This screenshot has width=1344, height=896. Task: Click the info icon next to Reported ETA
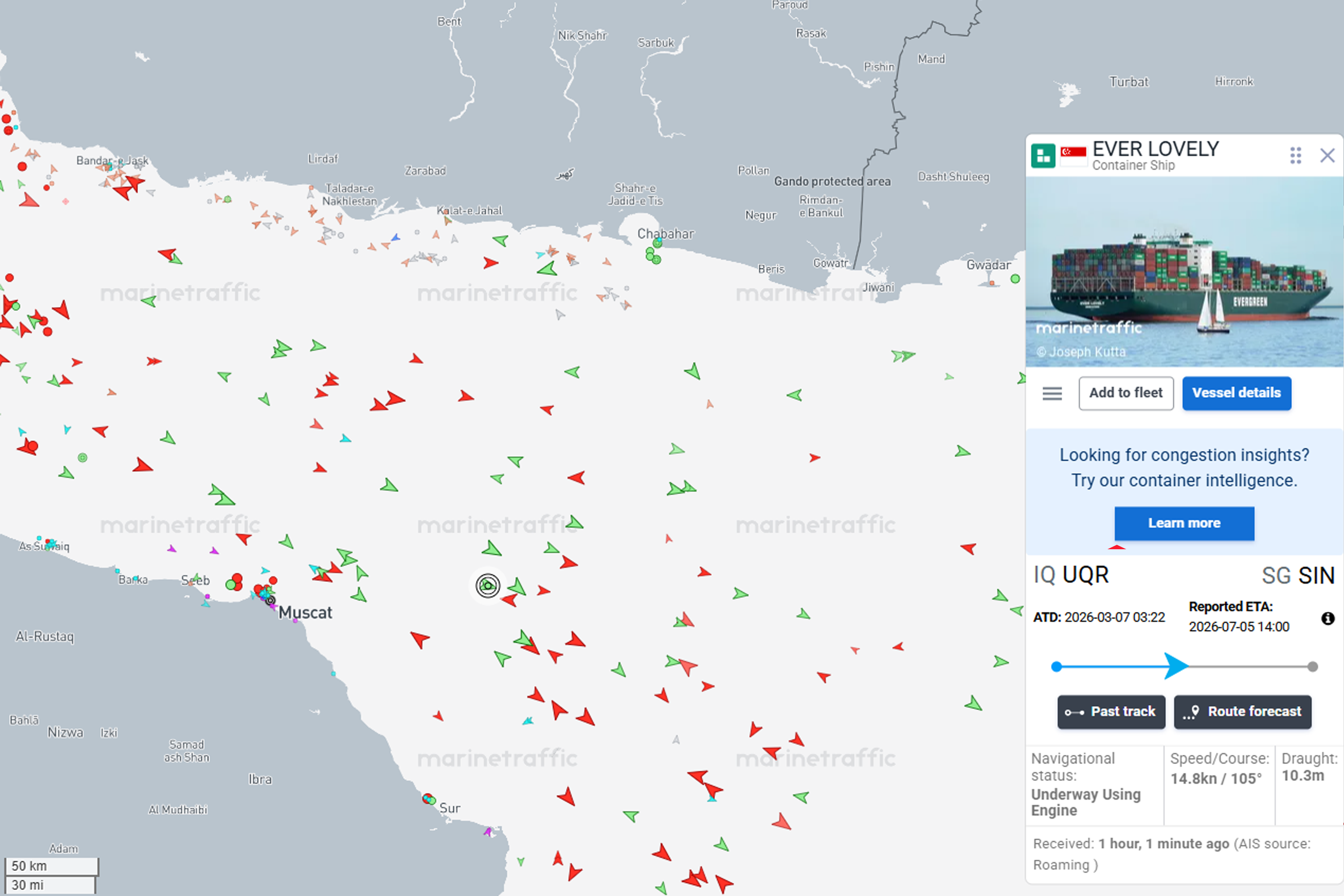1328,618
